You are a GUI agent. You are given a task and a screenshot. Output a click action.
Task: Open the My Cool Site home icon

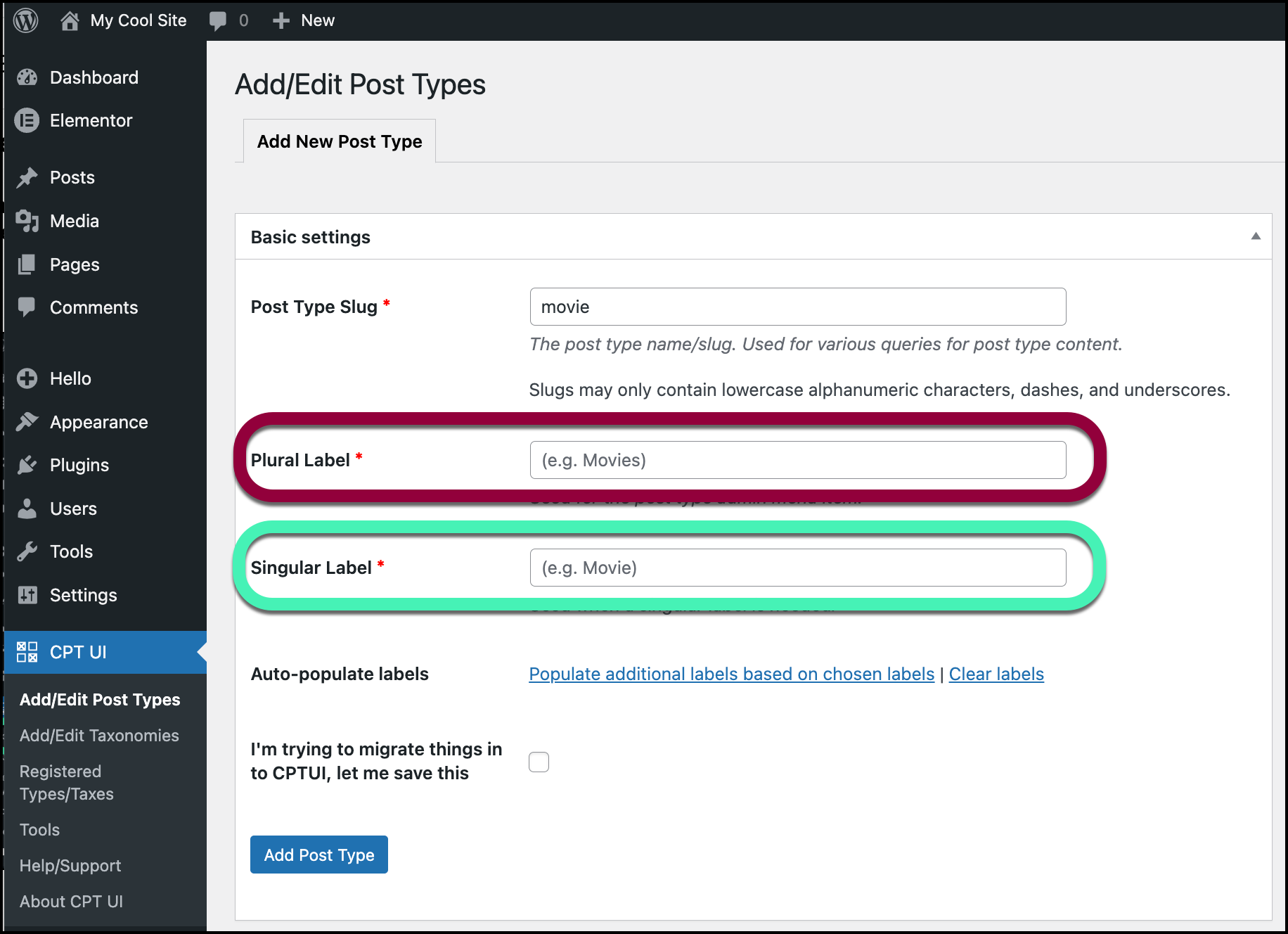pyautogui.click(x=70, y=21)
